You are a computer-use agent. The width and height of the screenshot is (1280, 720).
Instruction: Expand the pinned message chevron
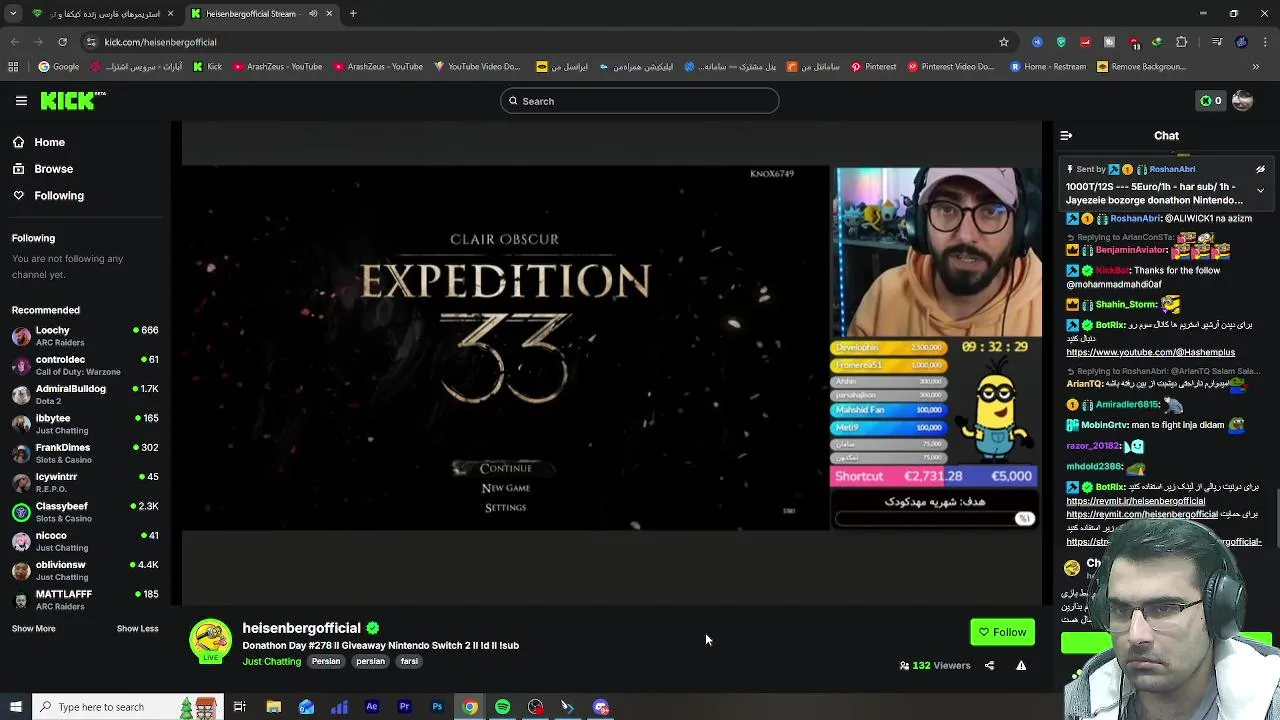click(x=1260, y=190)
